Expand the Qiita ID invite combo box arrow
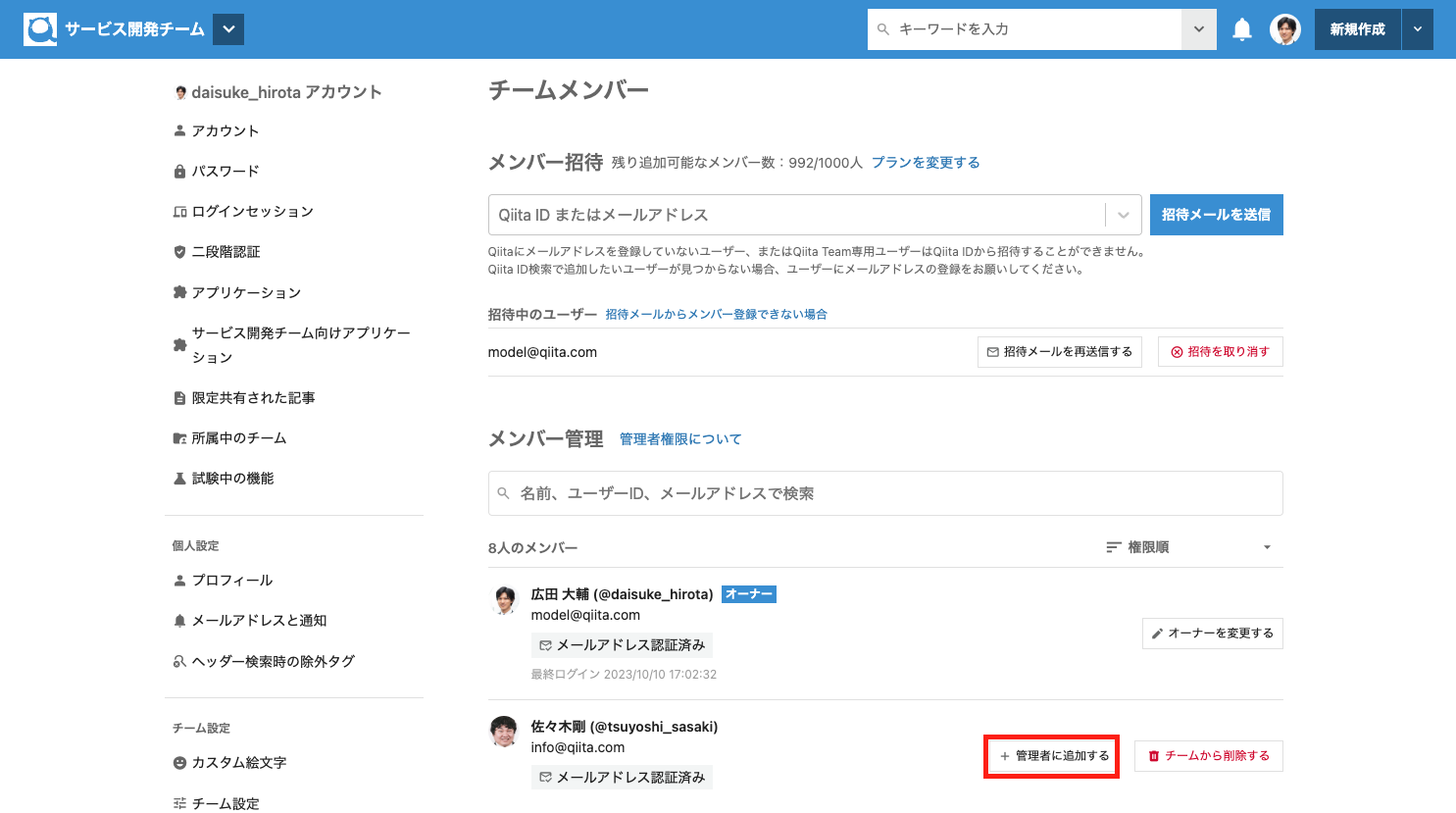 (x=1124, y=215)
